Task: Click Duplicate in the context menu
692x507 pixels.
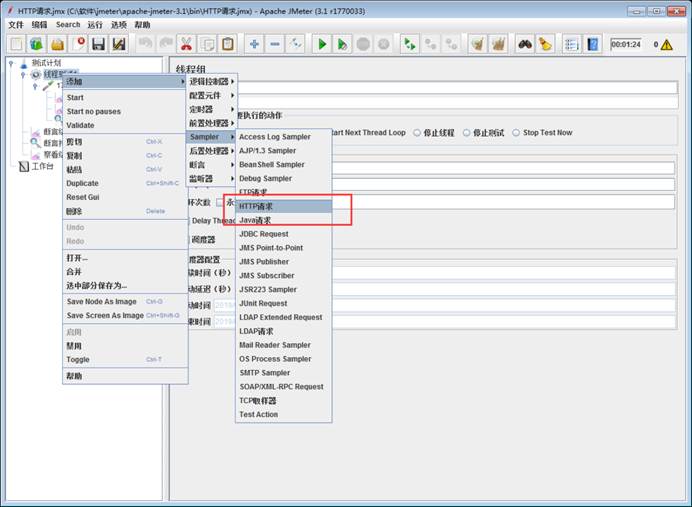Action: [124, 183]
